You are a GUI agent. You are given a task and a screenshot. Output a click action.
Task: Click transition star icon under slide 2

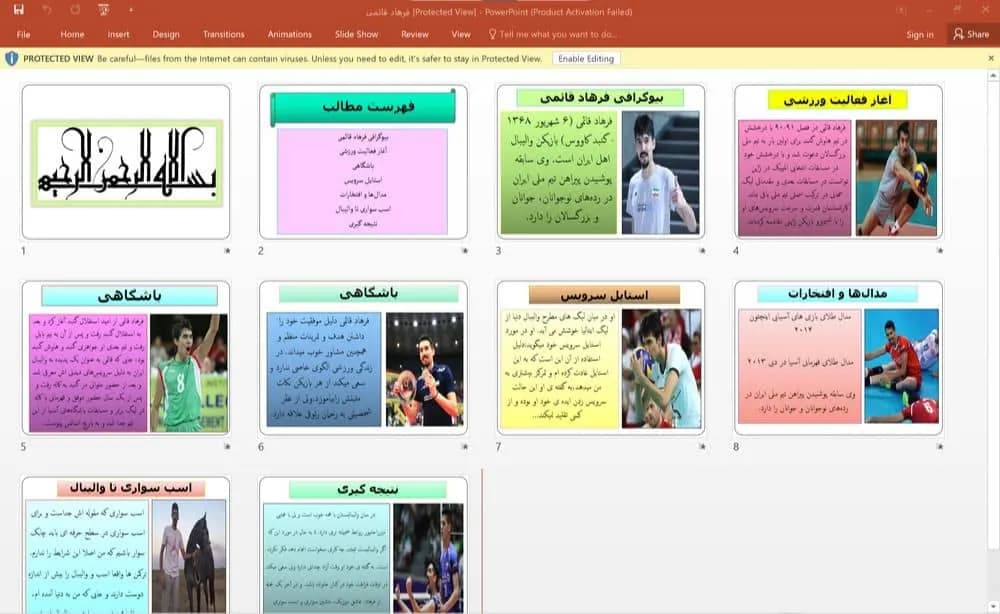464,251
